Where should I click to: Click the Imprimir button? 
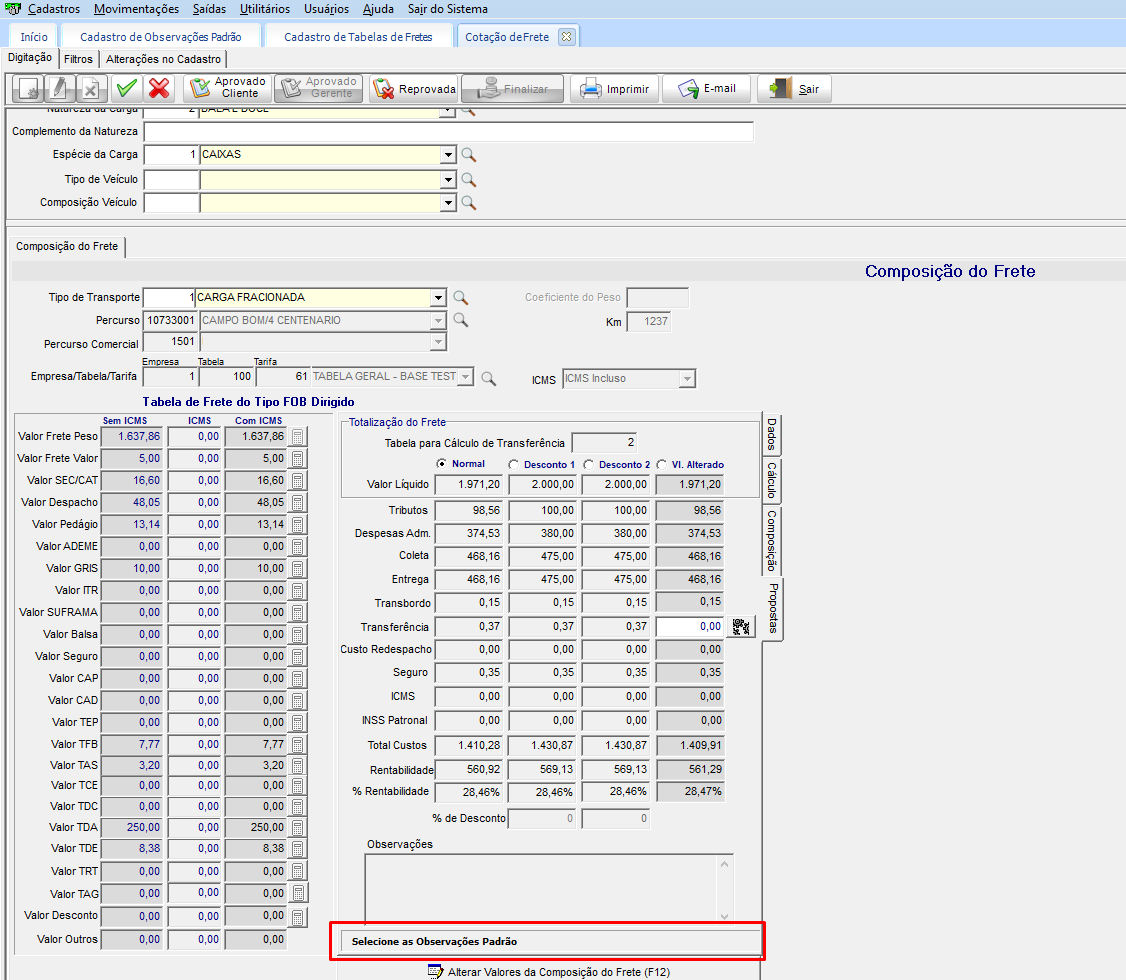point(615,89)
